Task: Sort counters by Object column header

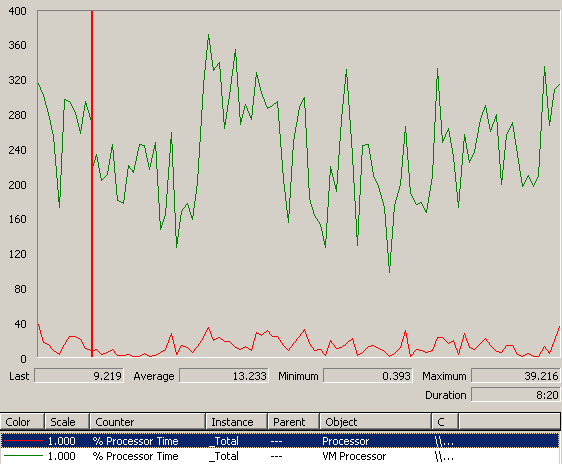Action: [x=375, y=422]
